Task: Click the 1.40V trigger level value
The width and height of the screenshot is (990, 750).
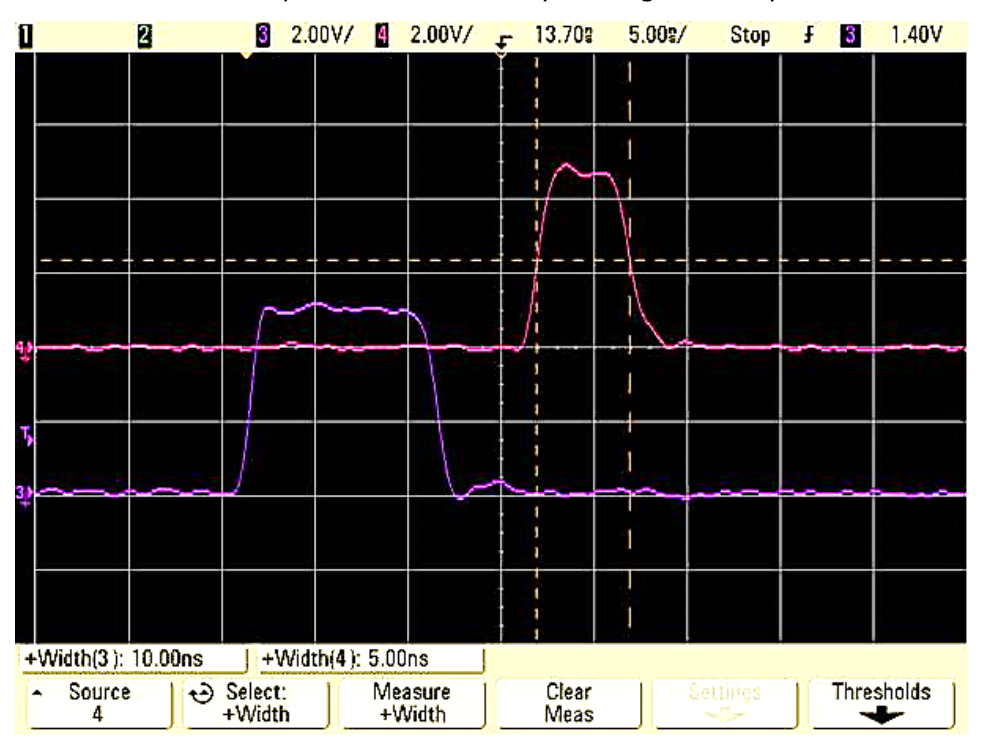Action: [916, 35]
